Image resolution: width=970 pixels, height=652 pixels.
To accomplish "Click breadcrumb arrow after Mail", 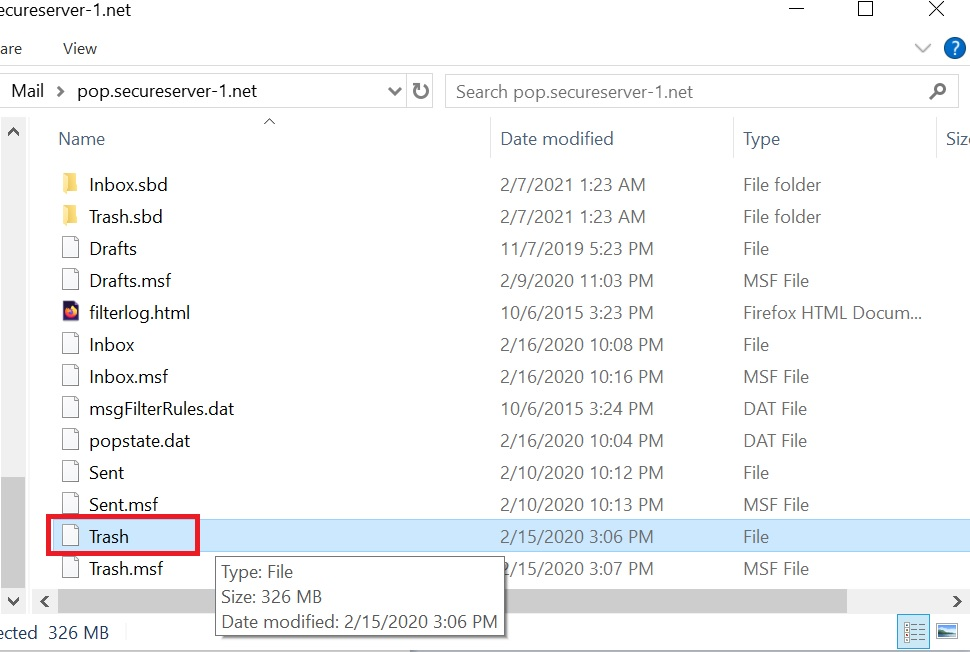I will [x=61, y=92].
